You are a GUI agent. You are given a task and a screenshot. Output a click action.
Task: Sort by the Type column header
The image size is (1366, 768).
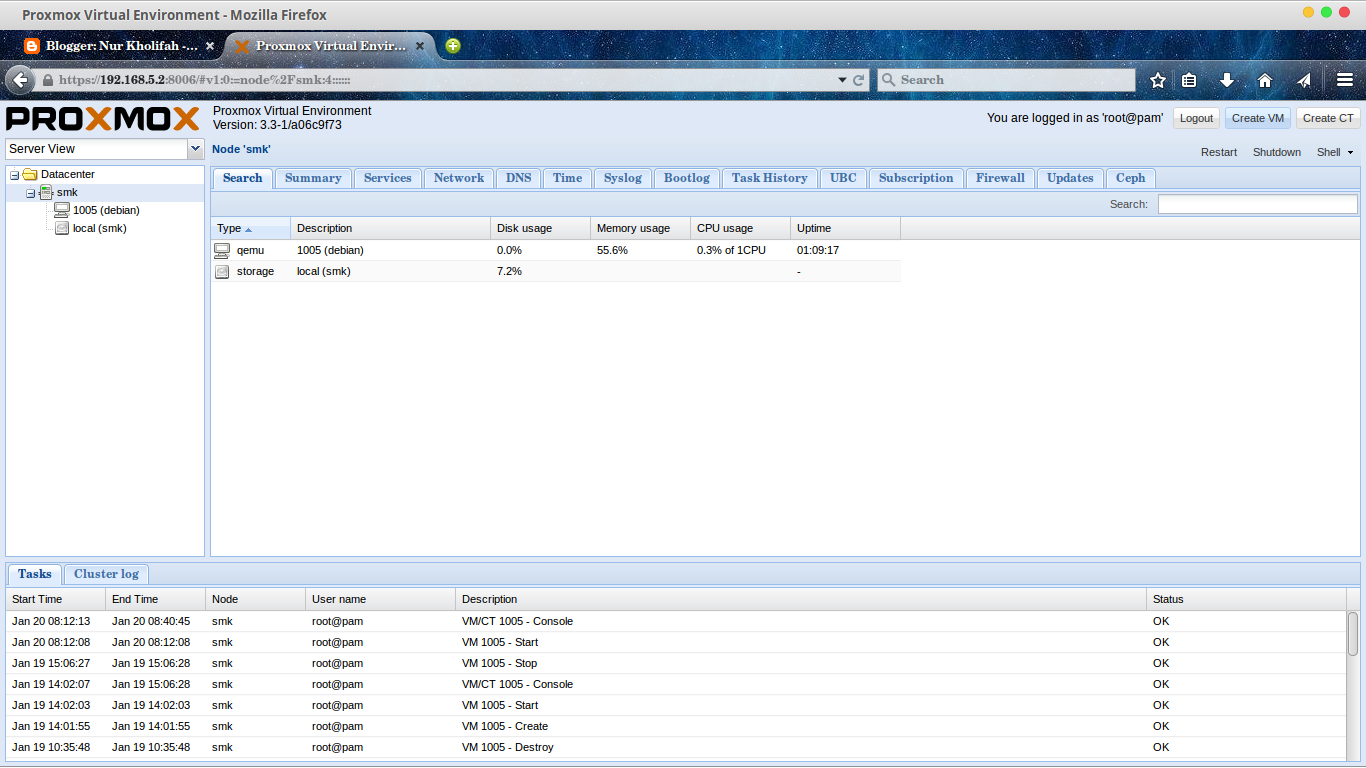tap(251, 228)
